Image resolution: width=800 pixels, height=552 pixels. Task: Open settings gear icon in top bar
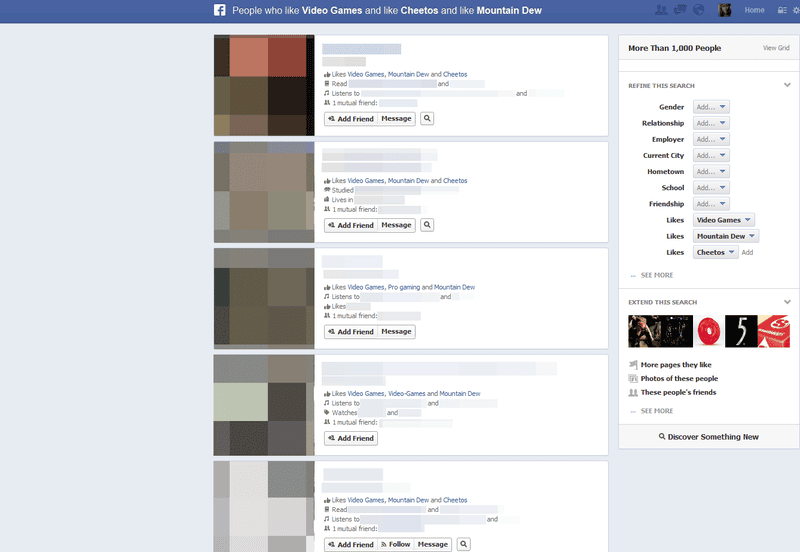pyautogui.click(x=796, y=10)
